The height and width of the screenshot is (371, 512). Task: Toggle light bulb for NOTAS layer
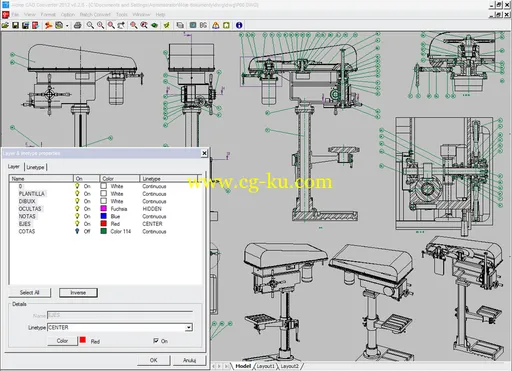77,216
